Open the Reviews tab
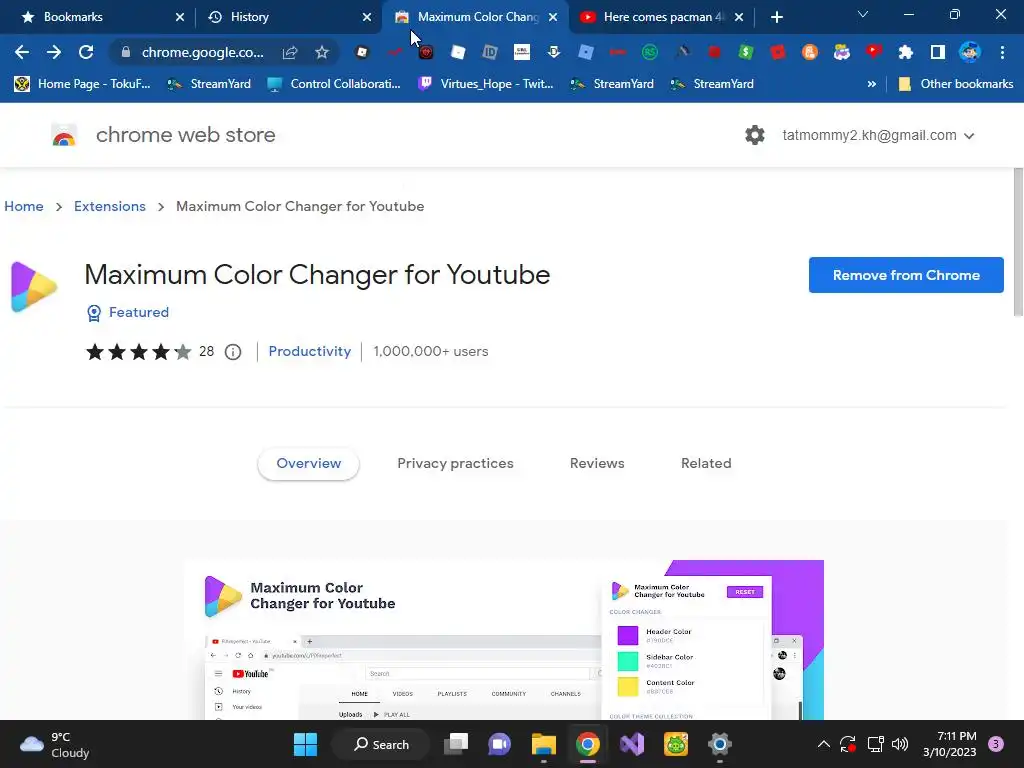This screenshot has width=1024, height=768. point(597,463)
